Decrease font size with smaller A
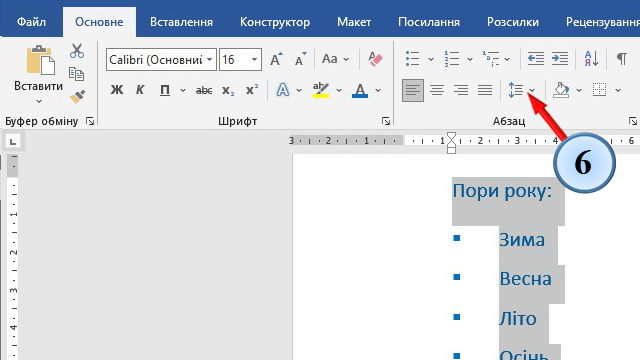Image resolution: width=640 pixels, height=360 pixels. point(301,60)
